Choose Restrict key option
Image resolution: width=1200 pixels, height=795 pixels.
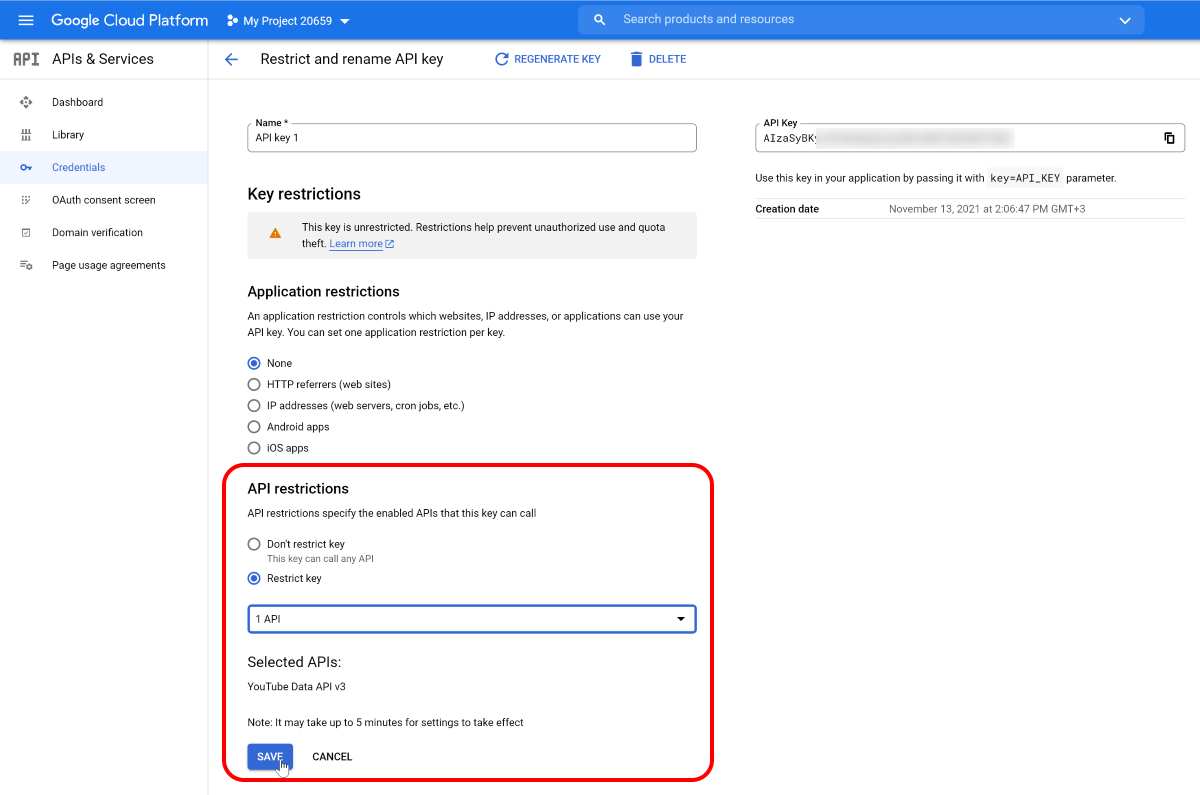coord(254,578)
